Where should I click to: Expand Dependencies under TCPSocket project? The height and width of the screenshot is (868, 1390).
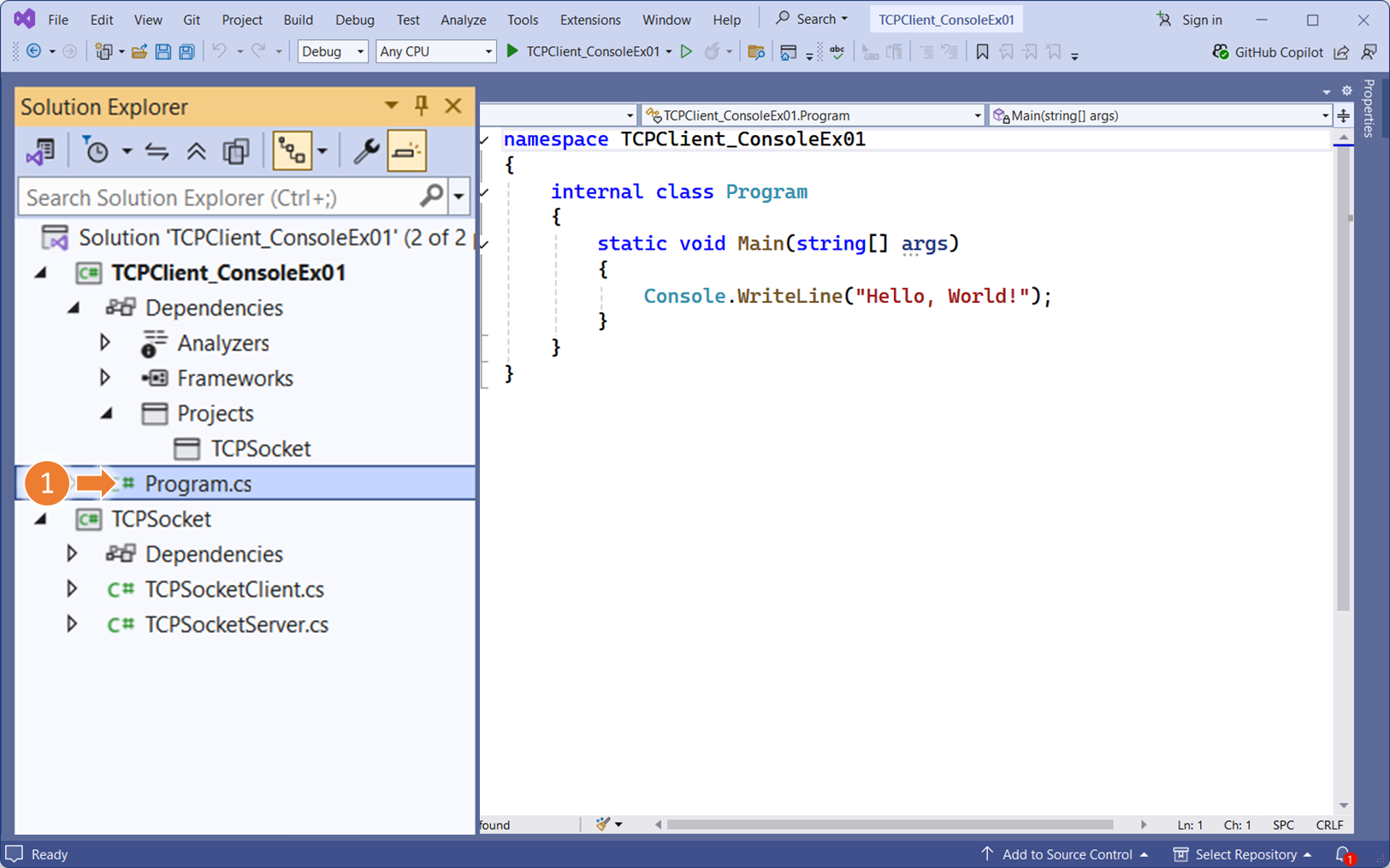(x=72, y=553)
